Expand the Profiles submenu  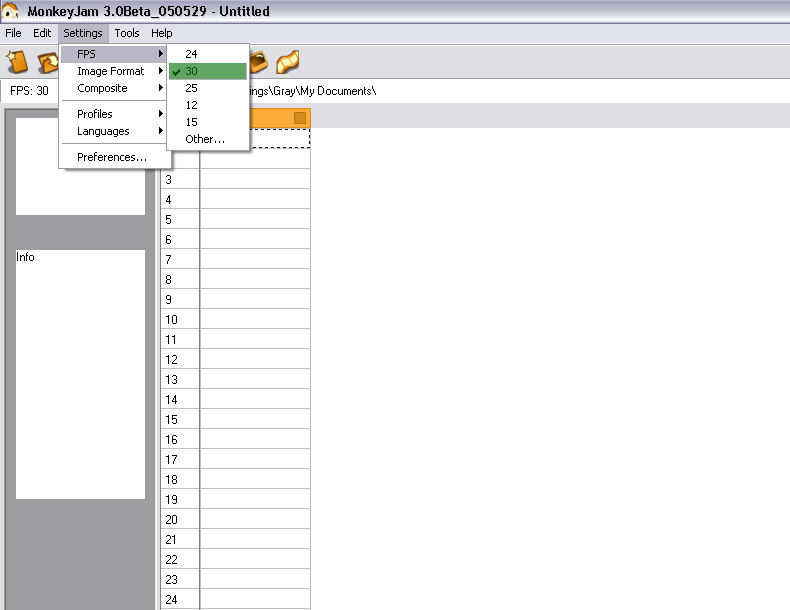pyautogui.click(x=113, y=114)
